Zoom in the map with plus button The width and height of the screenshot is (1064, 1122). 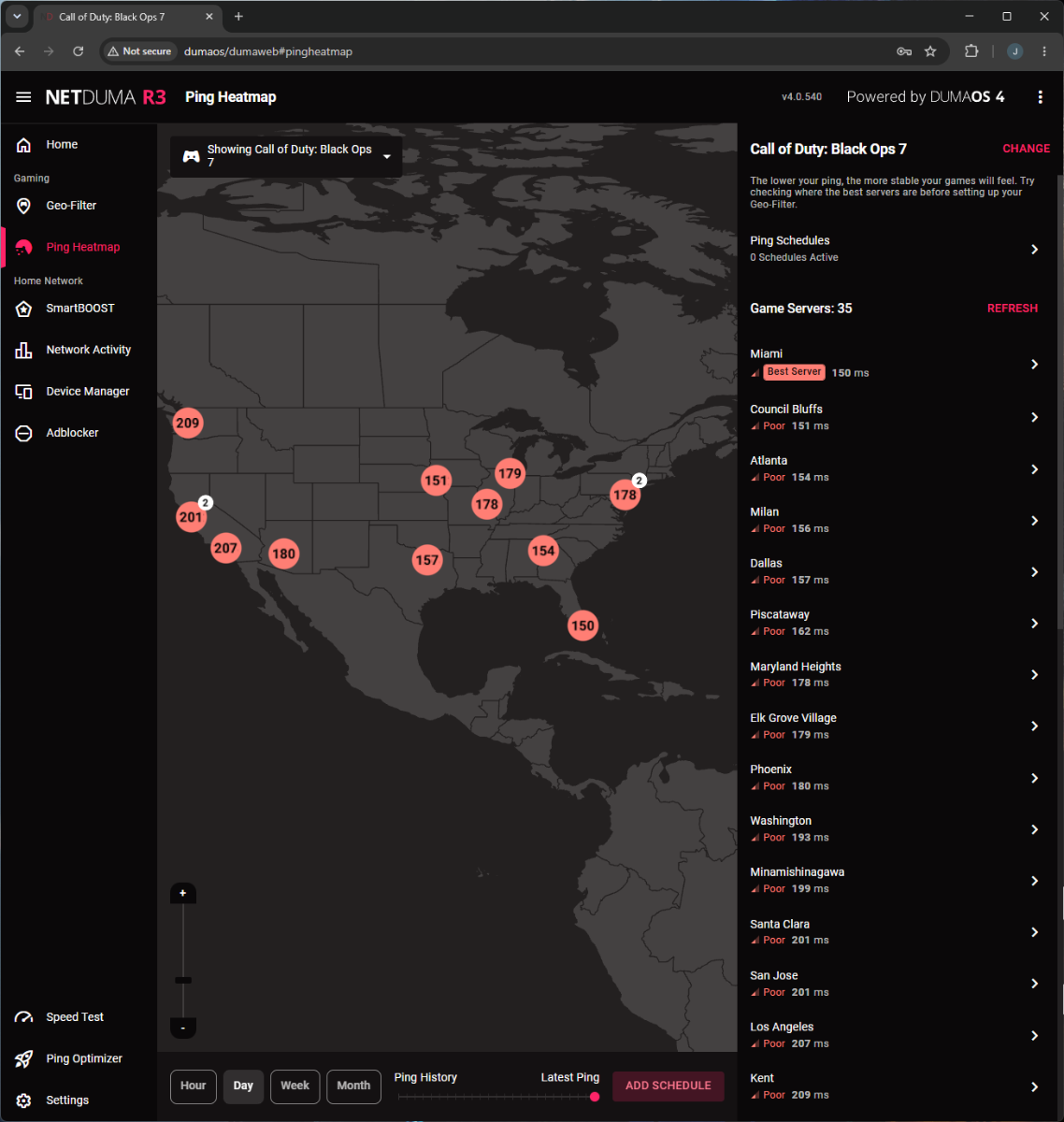183,894
